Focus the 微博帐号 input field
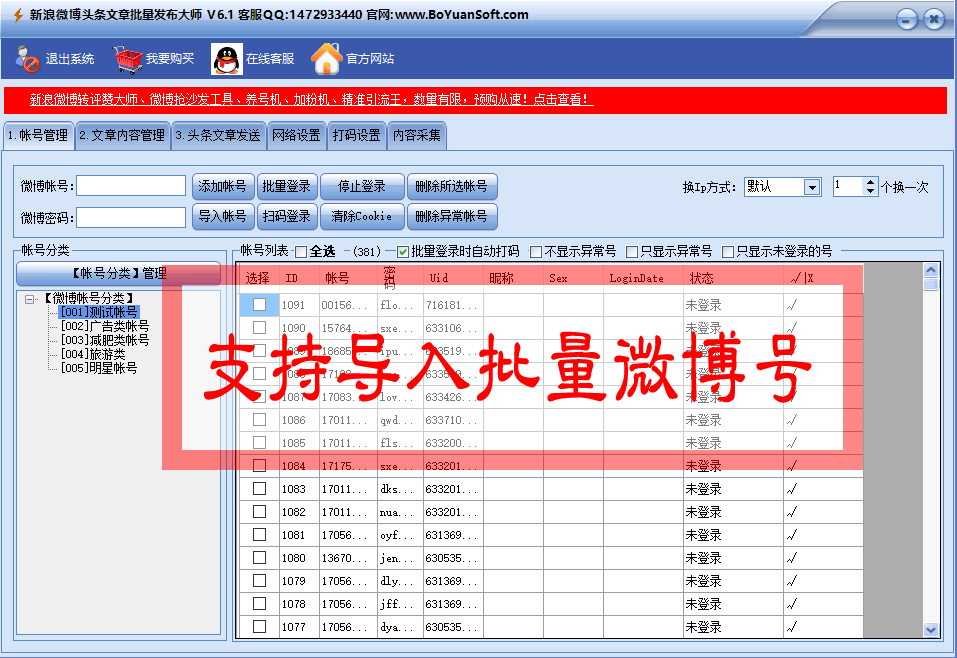This screenshot has width=957, height=658. 131,186
